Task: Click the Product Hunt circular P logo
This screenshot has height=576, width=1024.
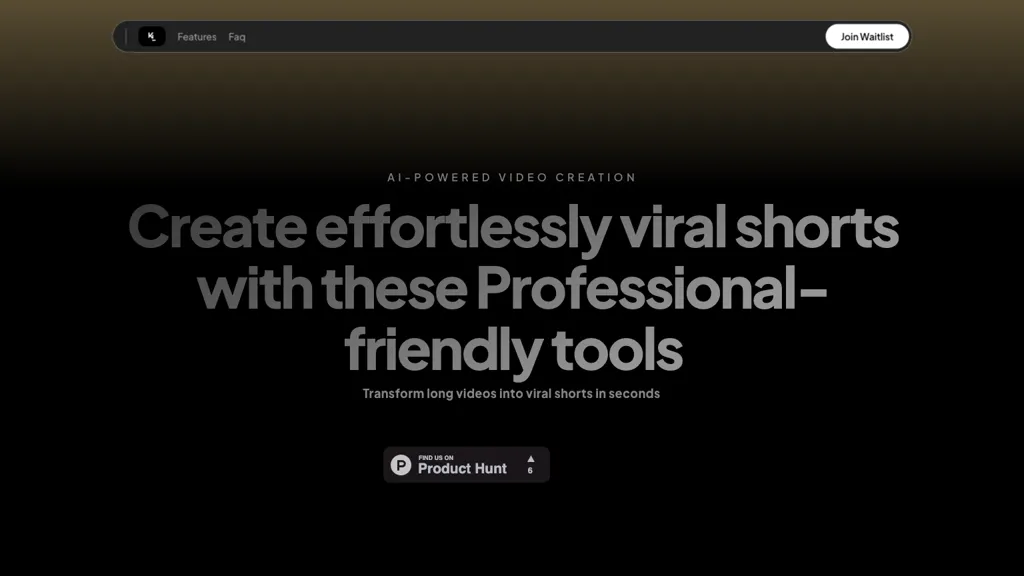Action: point(401,465)
